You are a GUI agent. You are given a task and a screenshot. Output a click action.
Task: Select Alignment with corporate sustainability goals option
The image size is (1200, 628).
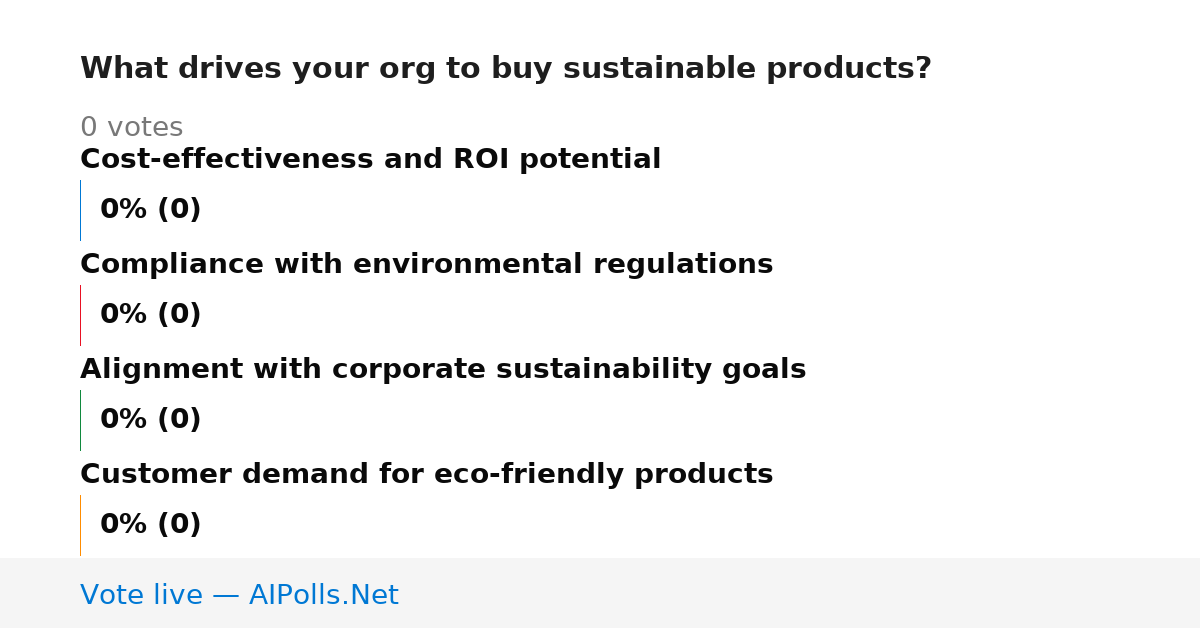click(443, 370)
